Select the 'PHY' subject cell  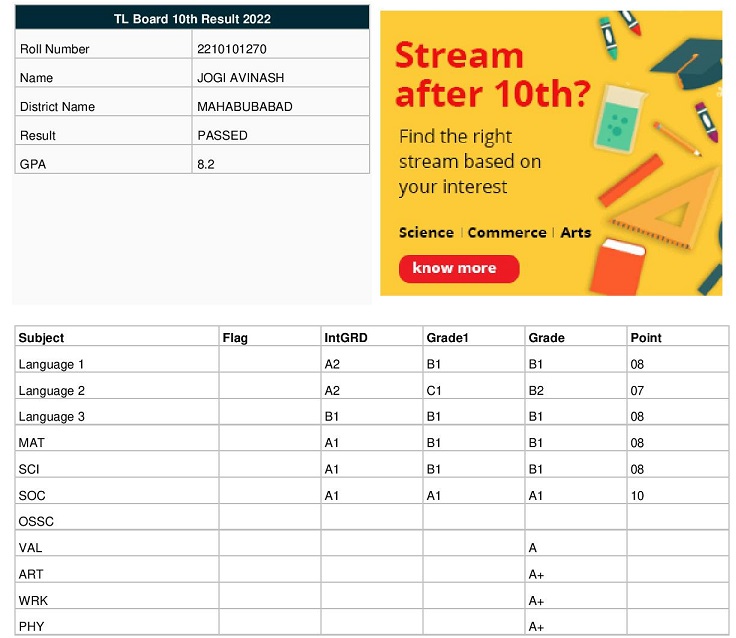[117, 623]
